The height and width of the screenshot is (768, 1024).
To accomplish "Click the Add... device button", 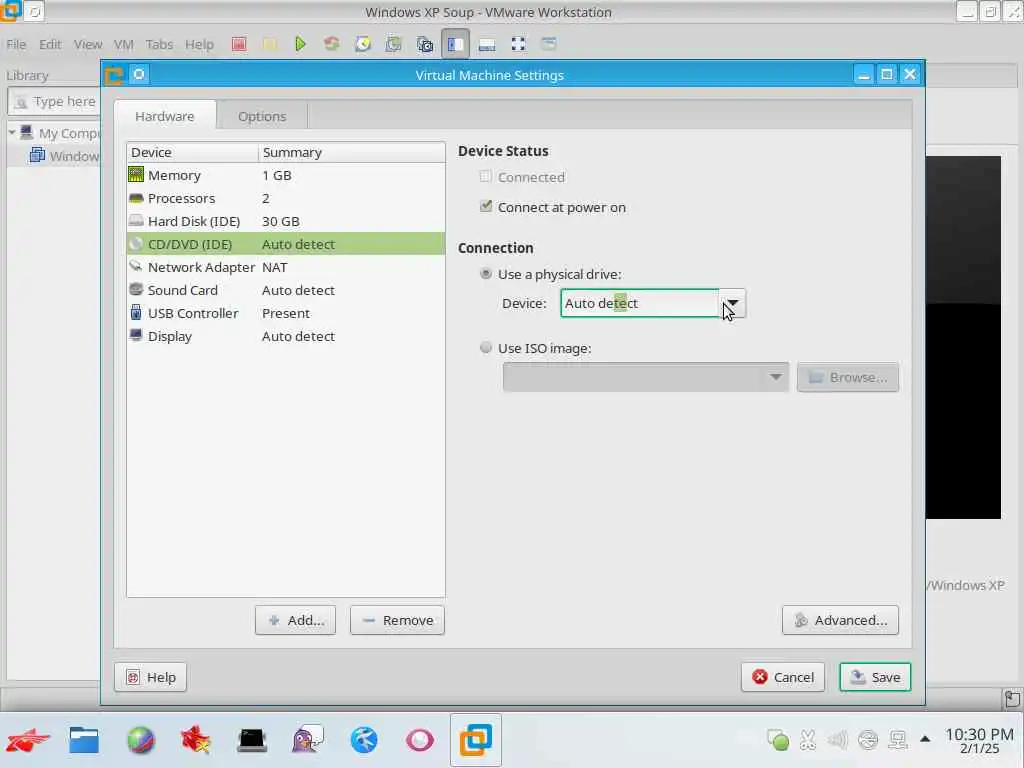I will (295, 620).
